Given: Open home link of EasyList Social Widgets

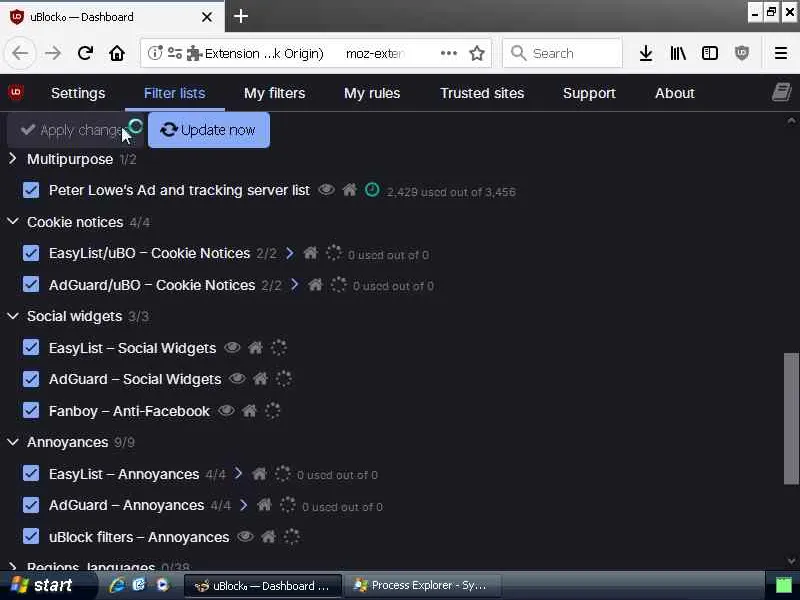Looking at the screenshot, I should pyautogui.click(x=255, y=347).
